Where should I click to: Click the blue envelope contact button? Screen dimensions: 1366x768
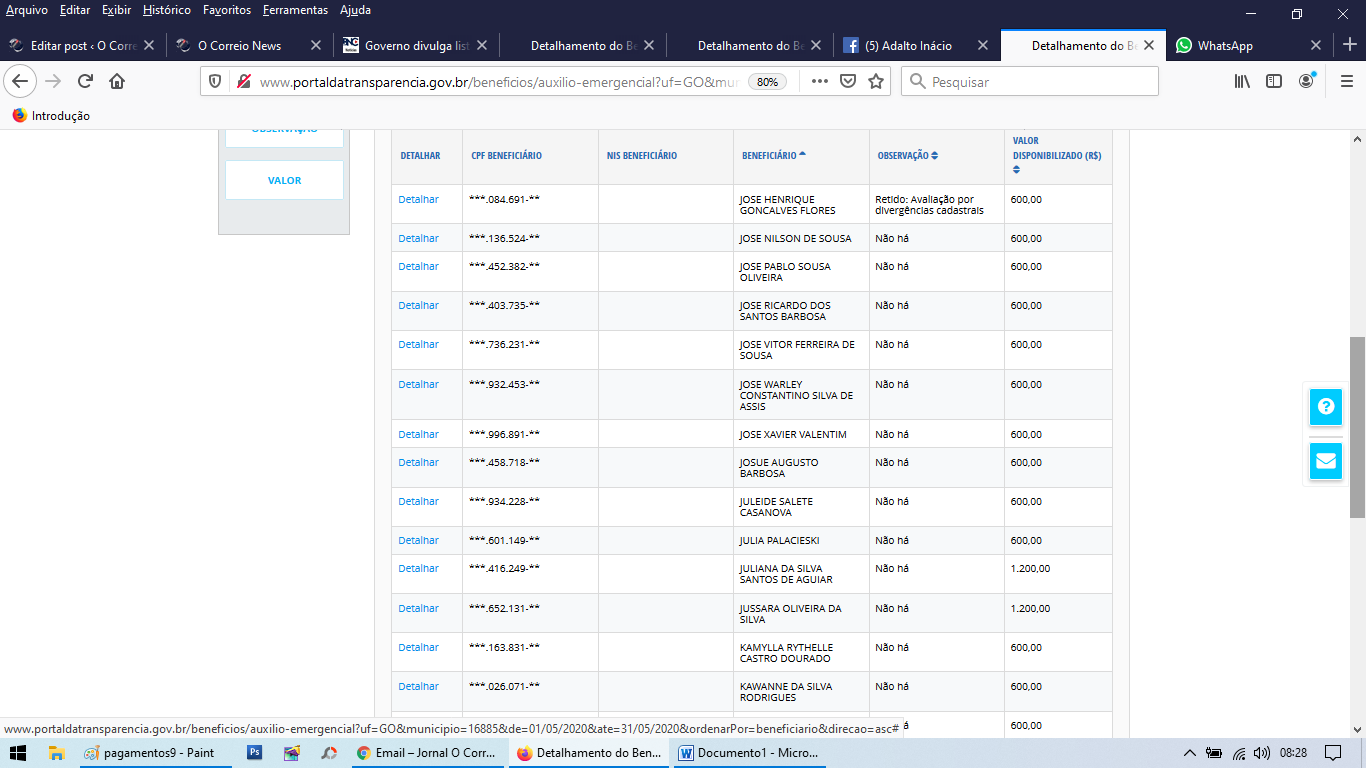pos(1326,461)
